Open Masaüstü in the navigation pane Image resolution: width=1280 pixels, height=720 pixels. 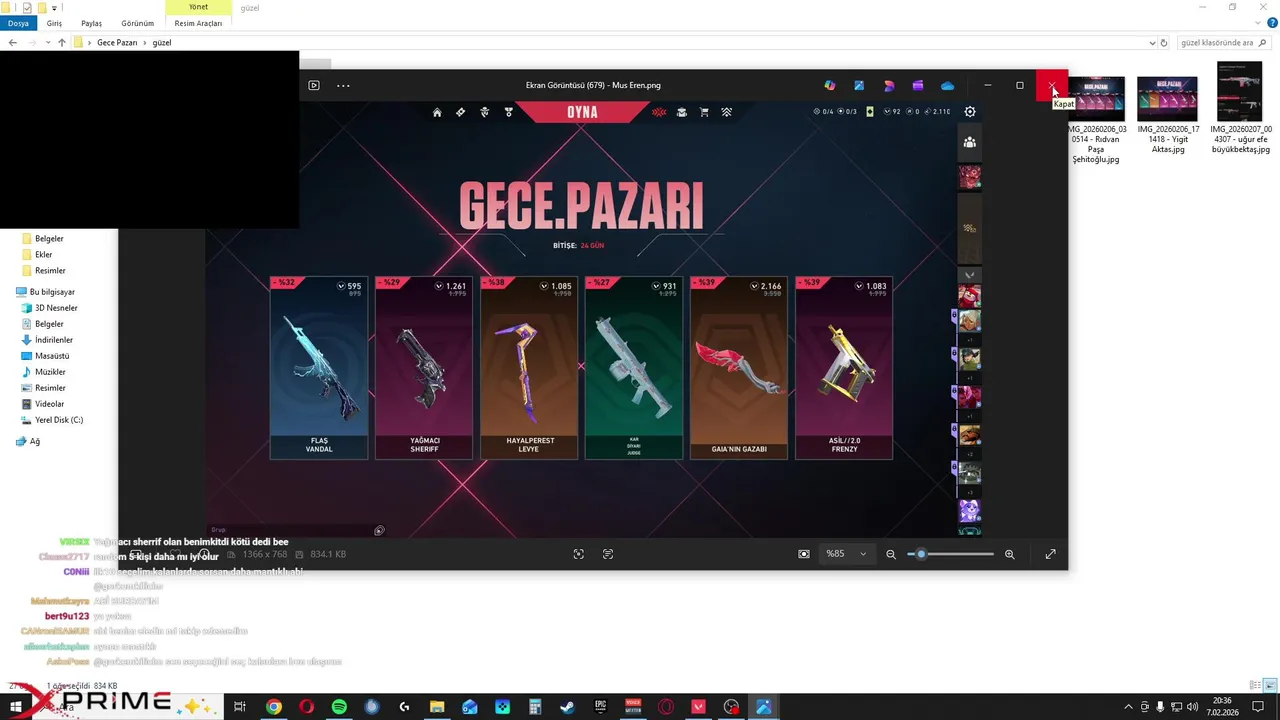tap(52, 356)
